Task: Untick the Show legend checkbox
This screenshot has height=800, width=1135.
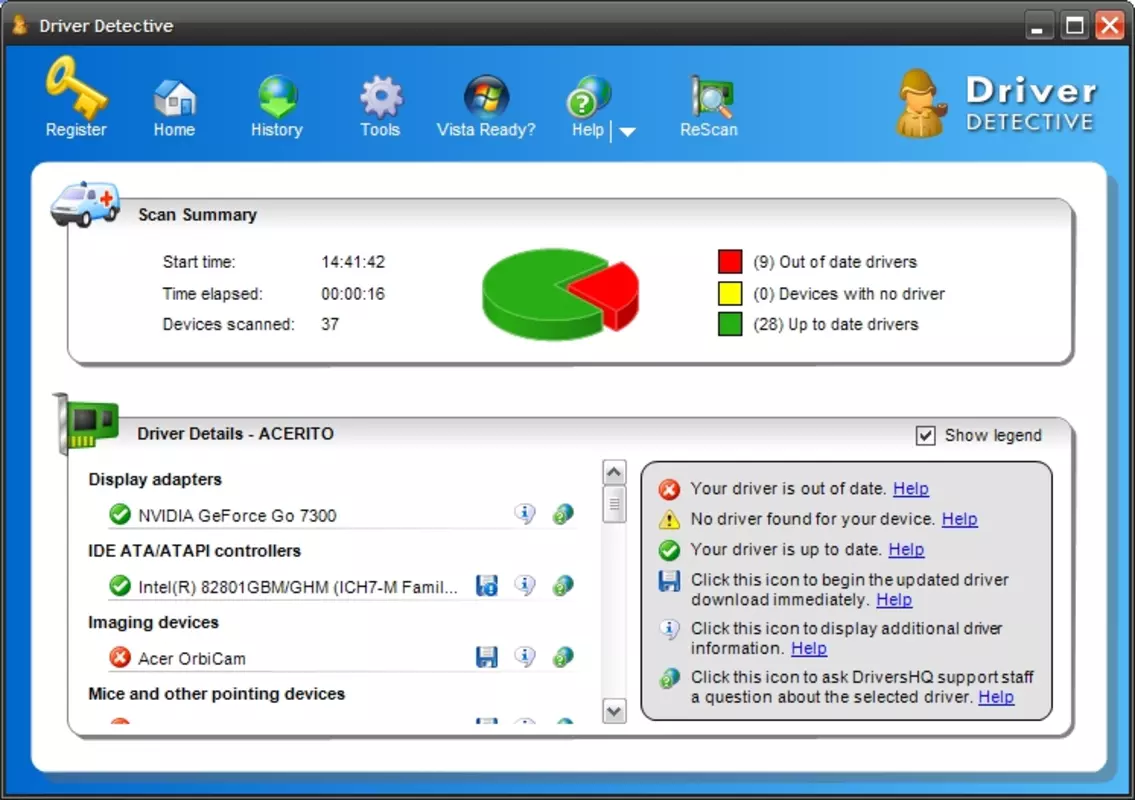Action: tap(925, 435)
